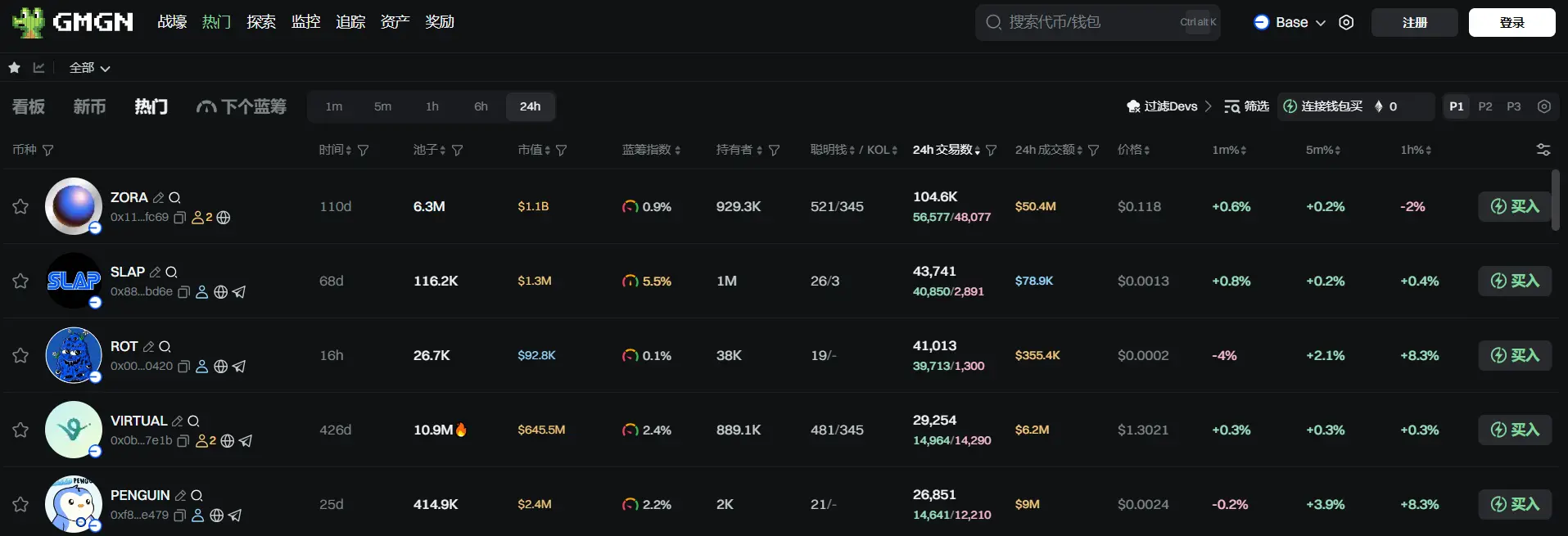Select the 1h timeframe
The image size is (1568, 536).
(x=432, y=106)
